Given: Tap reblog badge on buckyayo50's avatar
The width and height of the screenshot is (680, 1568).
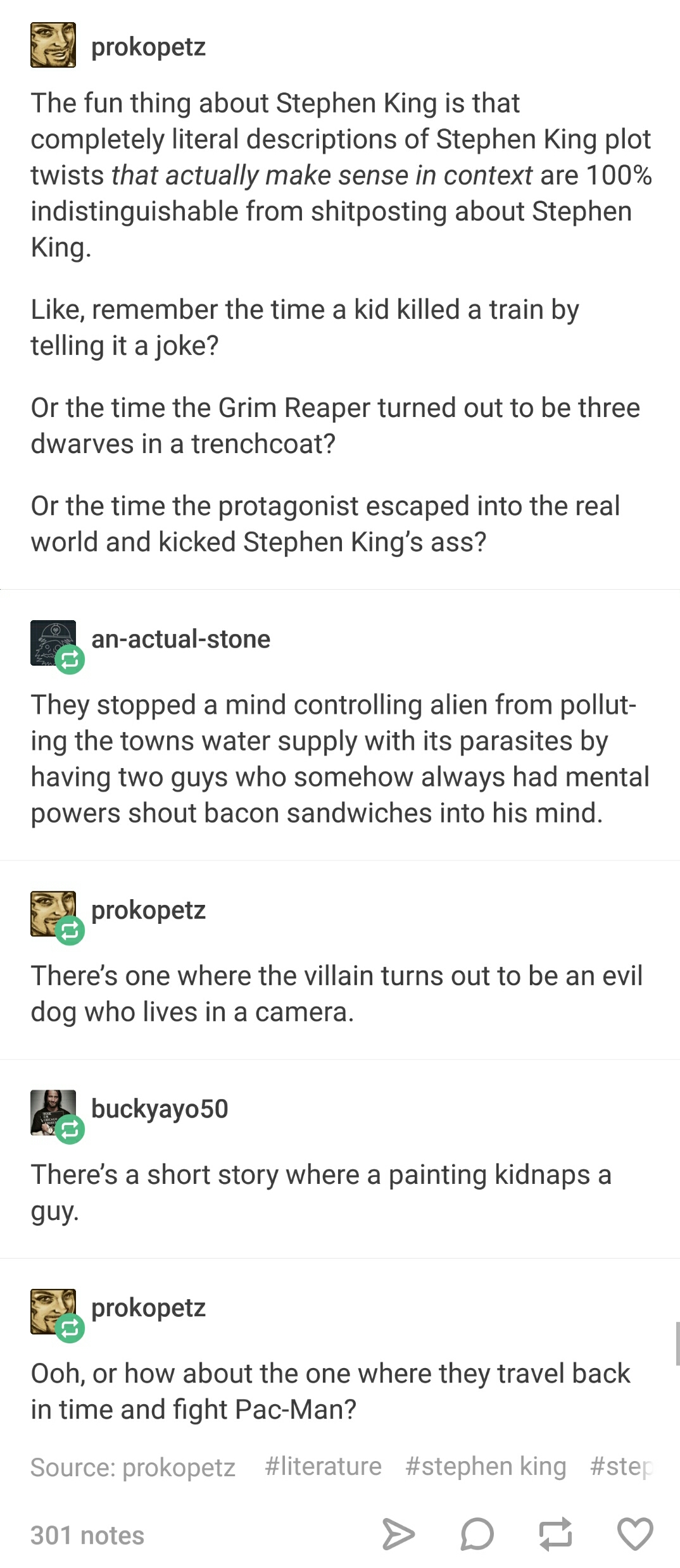Looking at the screenshot, I should [x=70, y=1129].
